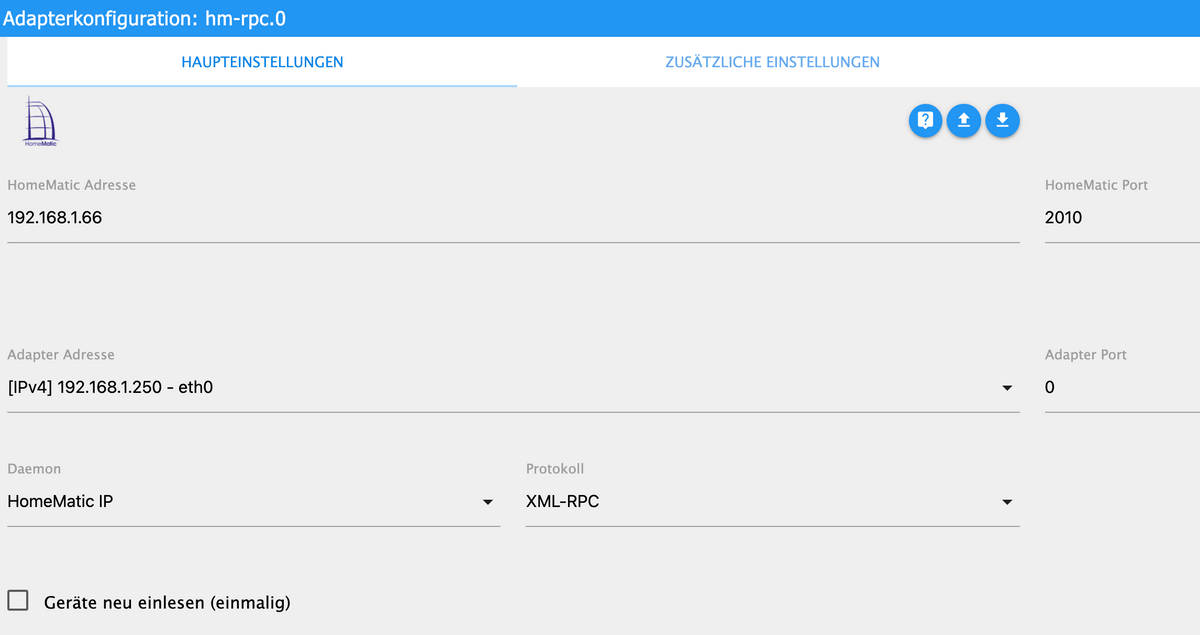Open the Protokoll dropdown showing XML-RPC
The height and width of the screenshot is (635, 1200).
[773, 502]
